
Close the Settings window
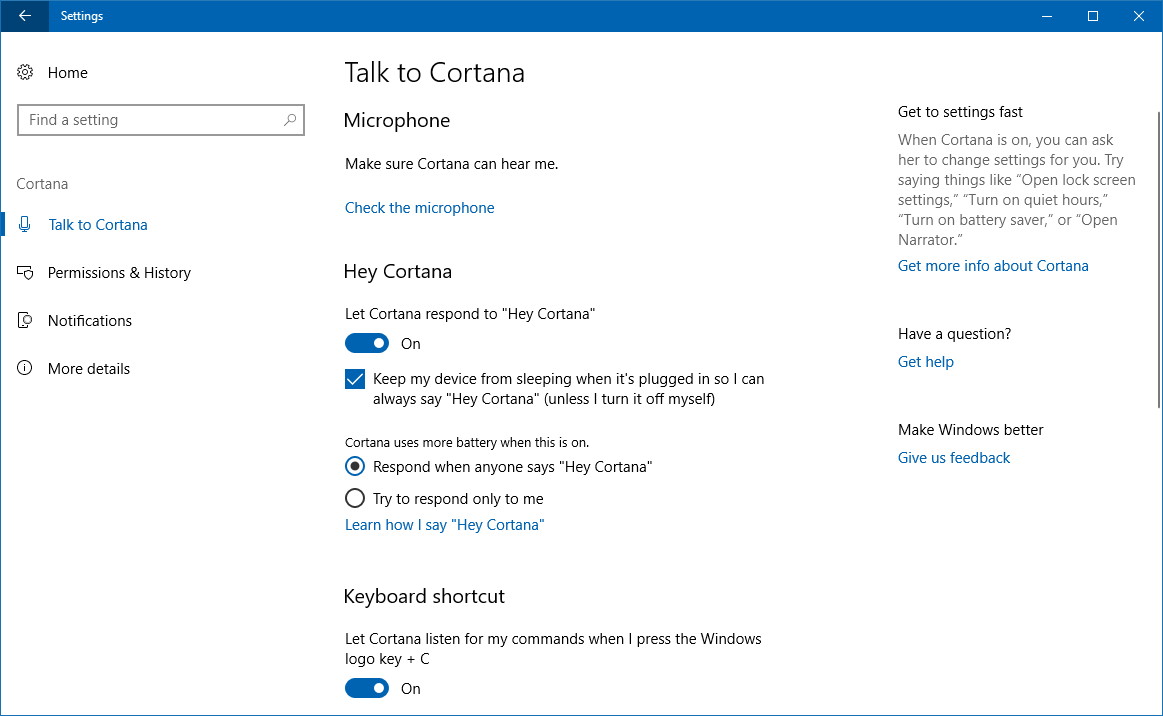(x=1139, y=16)
